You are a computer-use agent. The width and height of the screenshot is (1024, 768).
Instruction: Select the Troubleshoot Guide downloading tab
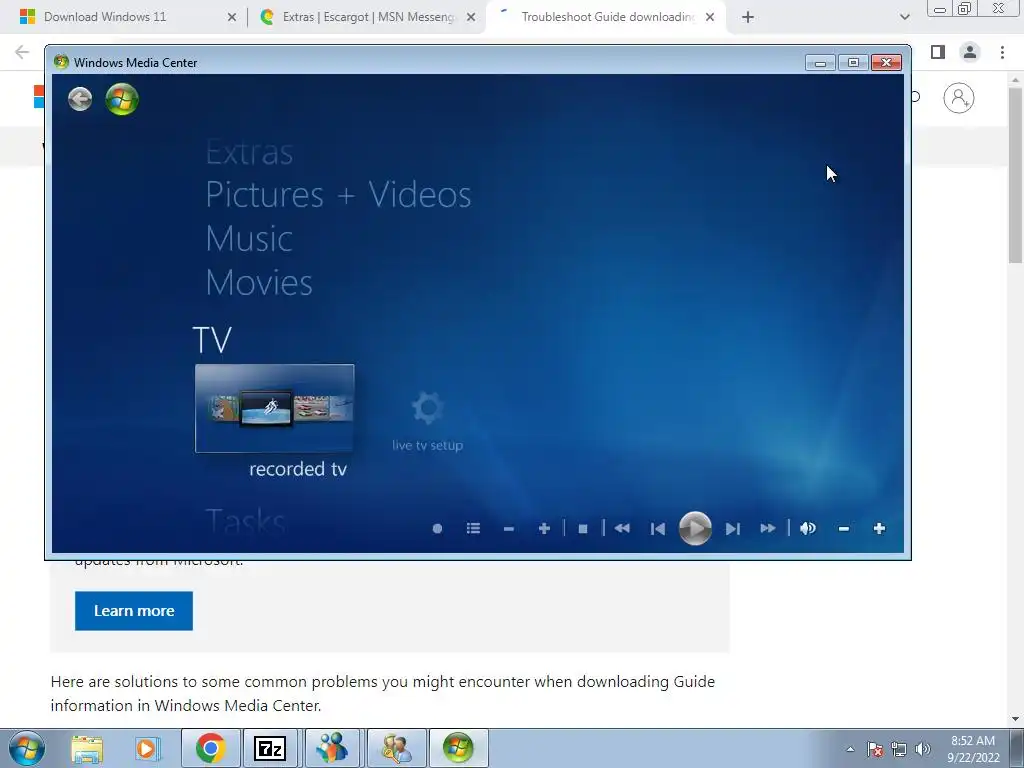607,17
